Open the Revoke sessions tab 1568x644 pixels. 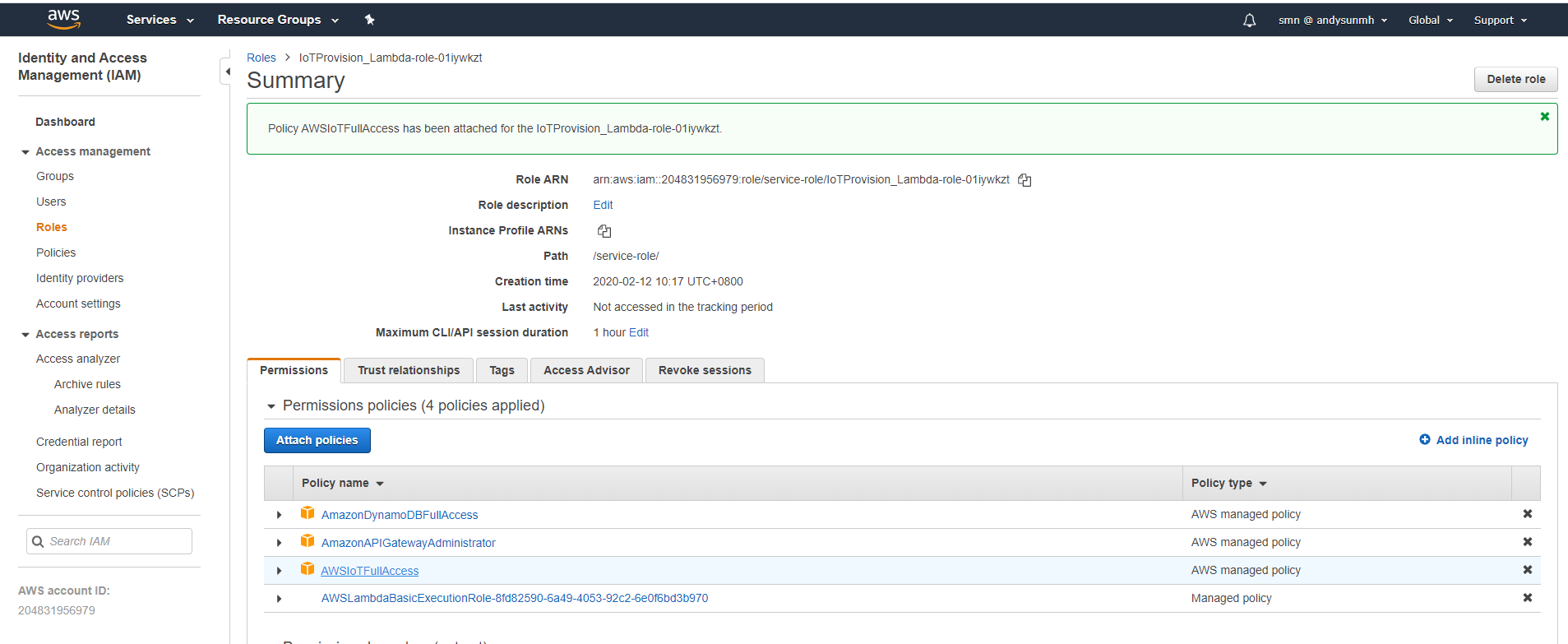(x=705, y=370)
